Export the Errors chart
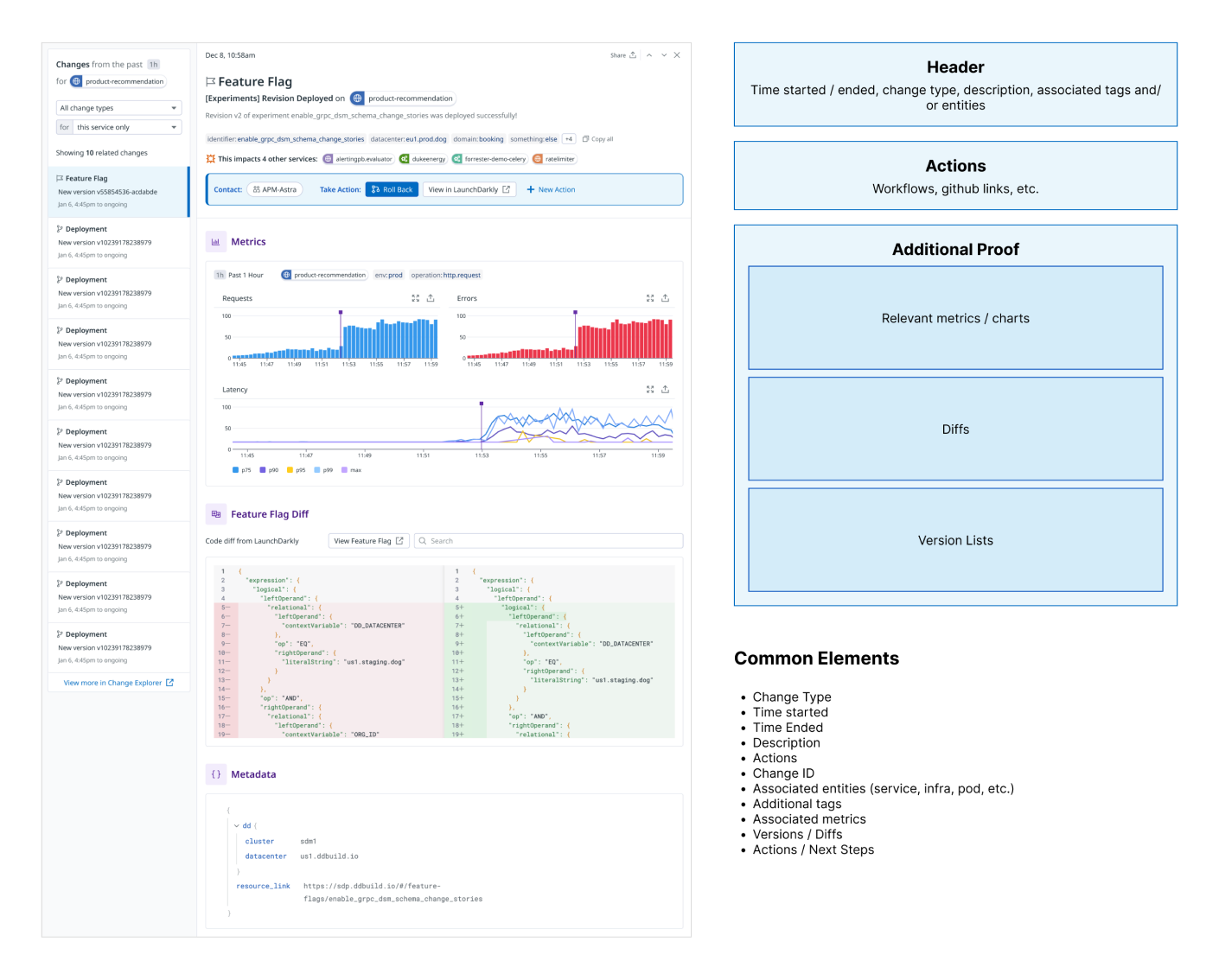Image resolution: width=1219 pixels, height=980 pixels. 665,298
